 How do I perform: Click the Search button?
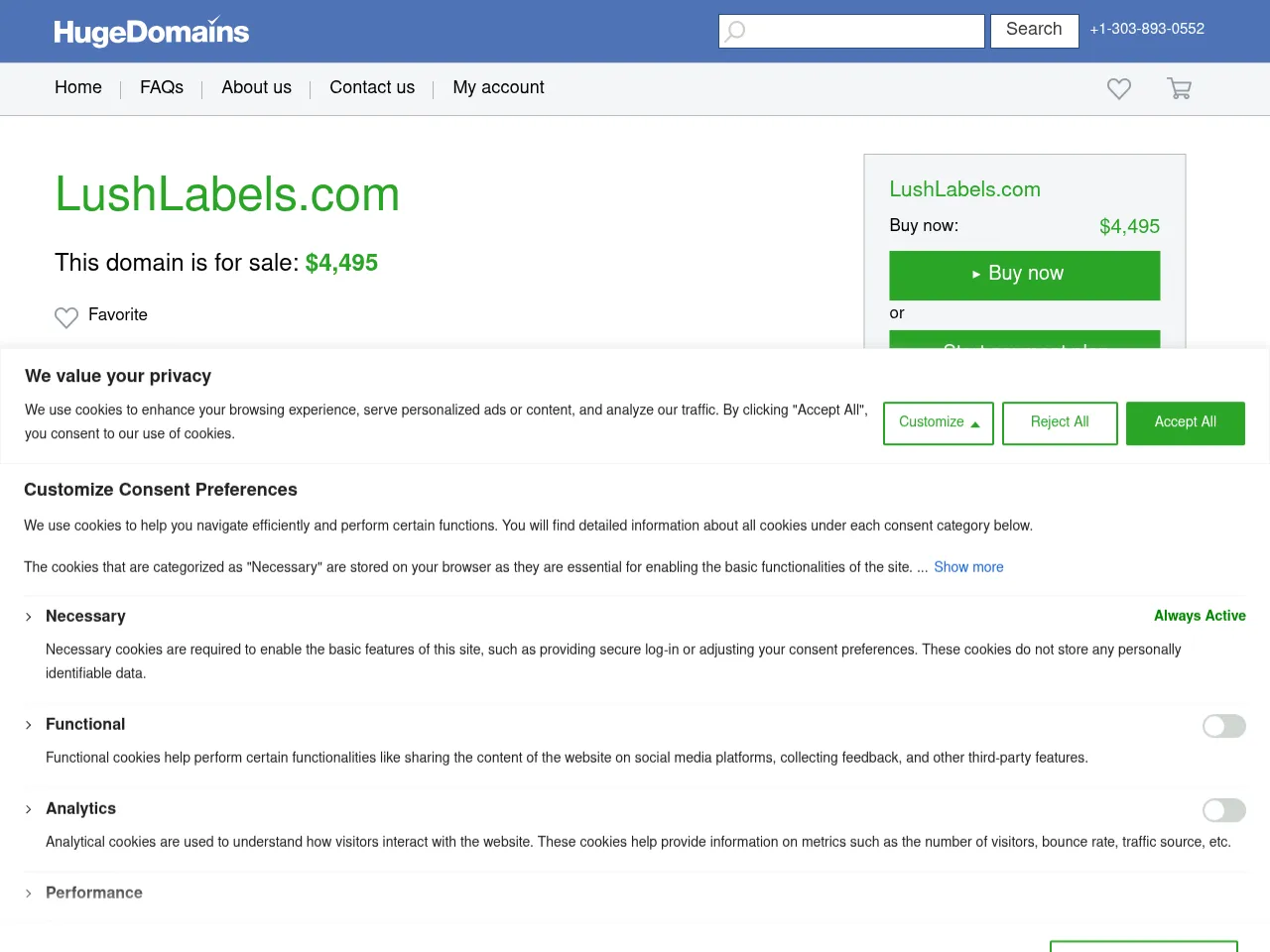(x=1034, y=31)
